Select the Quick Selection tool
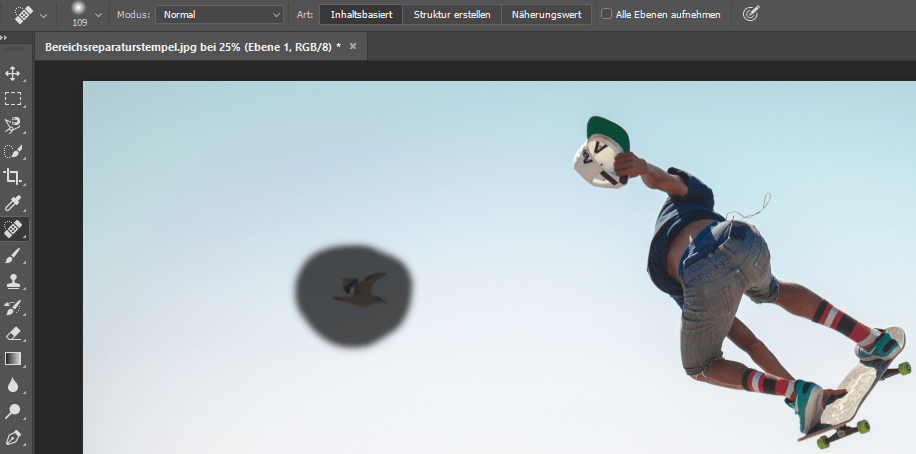916x454 pixels. click(x=13, y=151)
